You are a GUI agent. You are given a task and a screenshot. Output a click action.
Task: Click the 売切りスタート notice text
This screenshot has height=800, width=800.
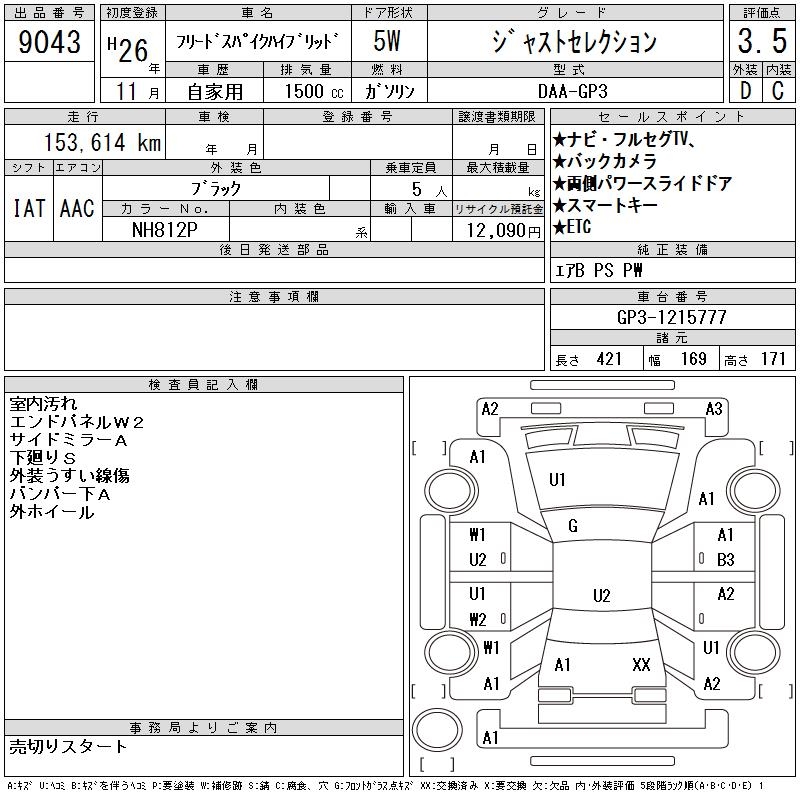click(68, 746)
